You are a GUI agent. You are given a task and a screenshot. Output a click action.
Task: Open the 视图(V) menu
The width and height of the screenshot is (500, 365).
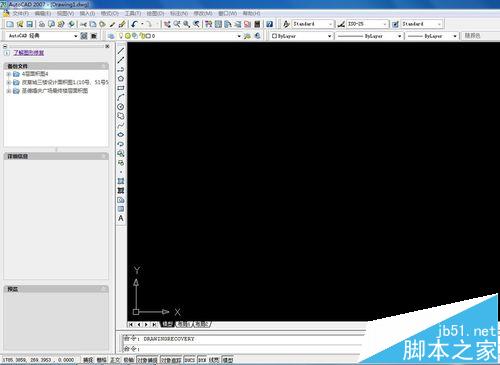tap(65, 13)
